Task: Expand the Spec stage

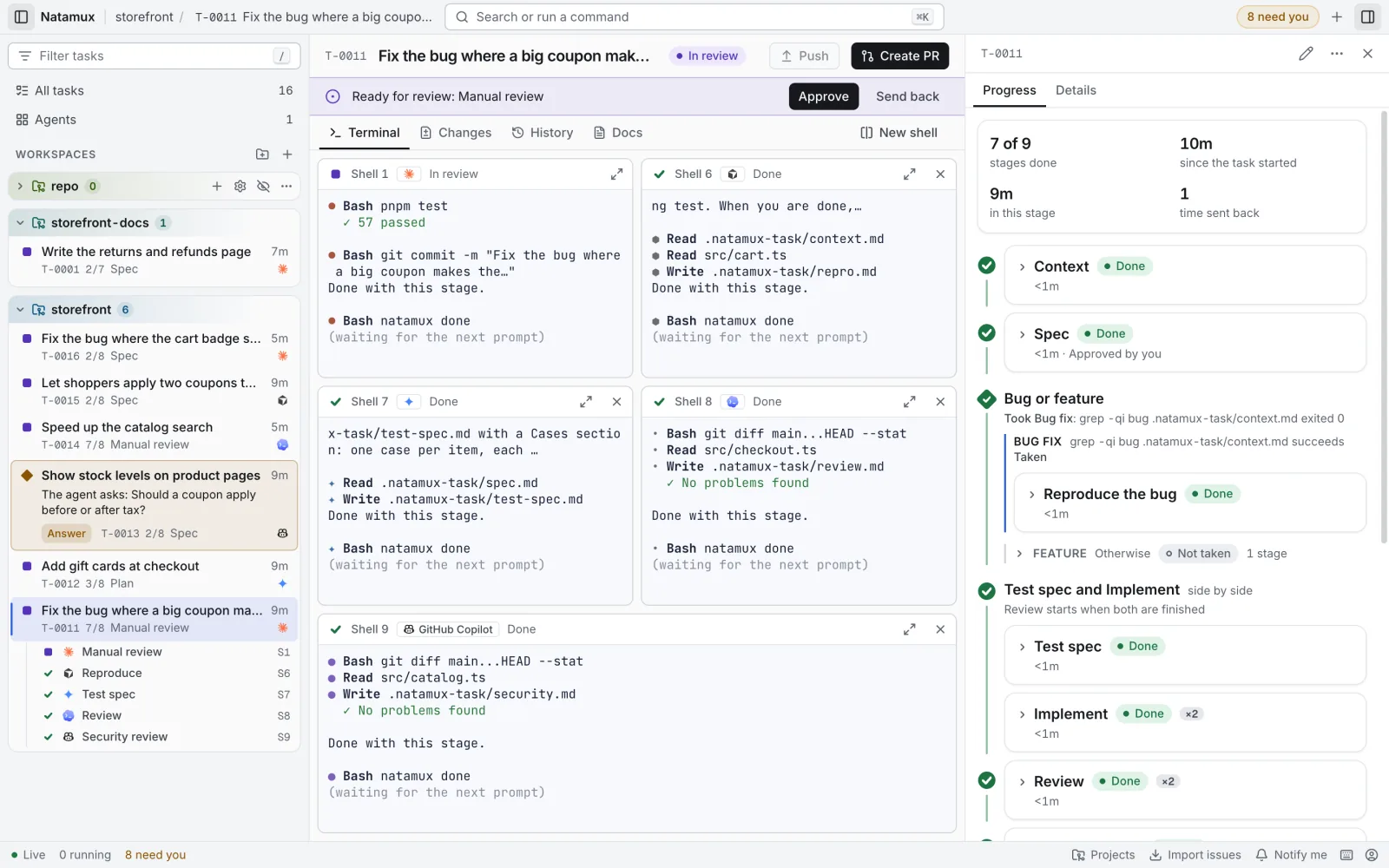Action: (x=1023, y=334)
